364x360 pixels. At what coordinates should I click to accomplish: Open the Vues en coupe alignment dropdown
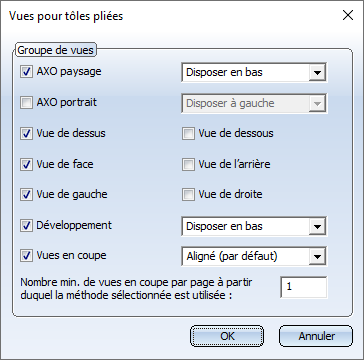[x=254, y=256]
